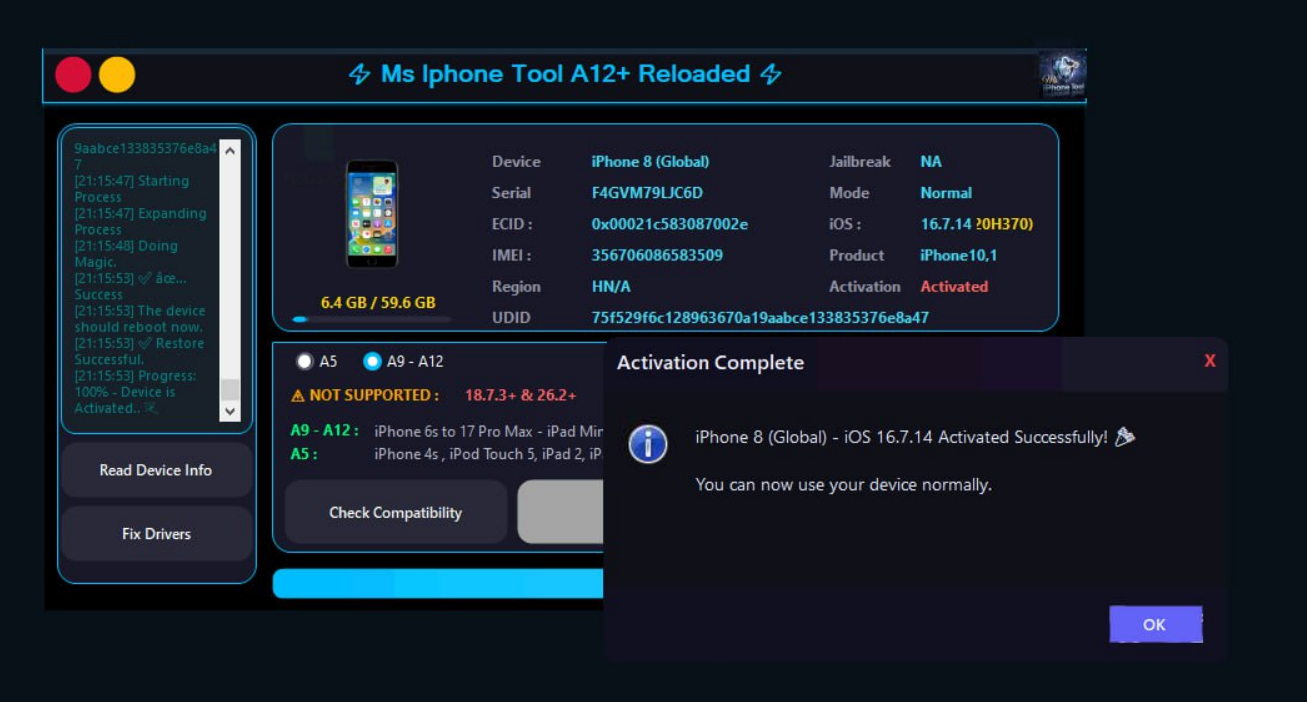The width and height of the screenshot is (1307, 702).
Task: Click the log scrollbar up arrow
Action: [230, 150]
